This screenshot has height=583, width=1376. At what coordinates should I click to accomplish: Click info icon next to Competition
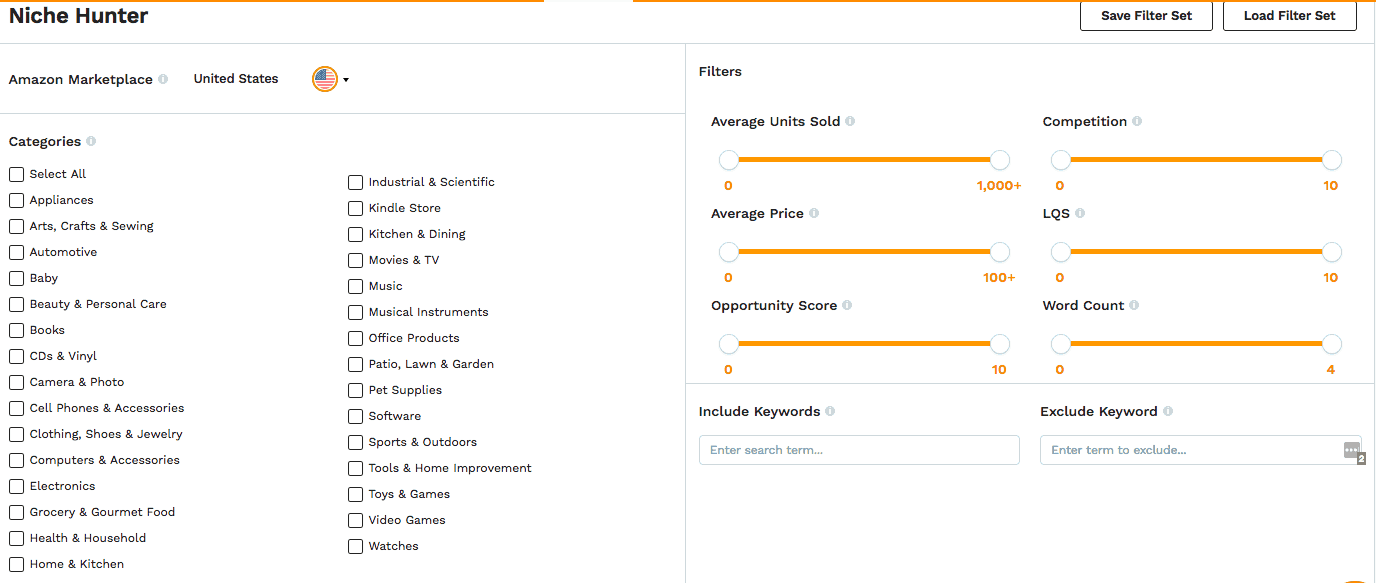[1137, 122]
